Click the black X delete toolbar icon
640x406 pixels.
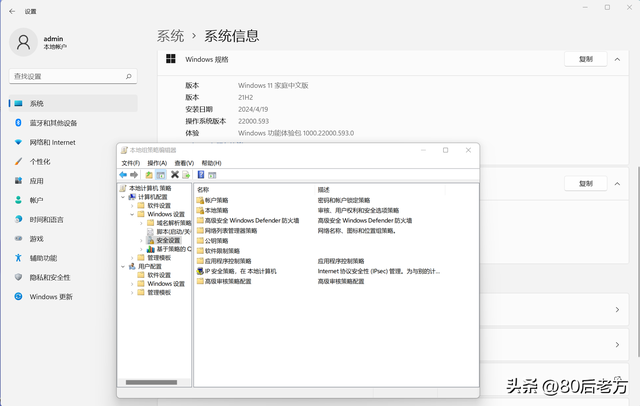point(175,175)
